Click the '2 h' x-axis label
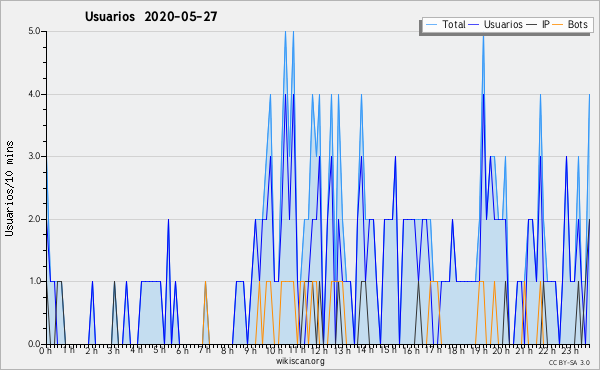Screen dimensions: 600x370 tap(91, 350)
